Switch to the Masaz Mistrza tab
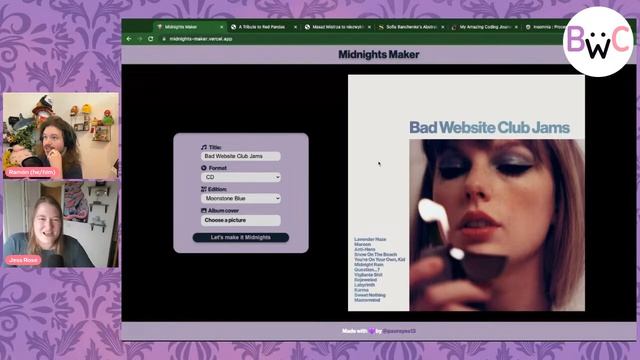This screenshot has width=640, height=360. click(x=337, y=27)
